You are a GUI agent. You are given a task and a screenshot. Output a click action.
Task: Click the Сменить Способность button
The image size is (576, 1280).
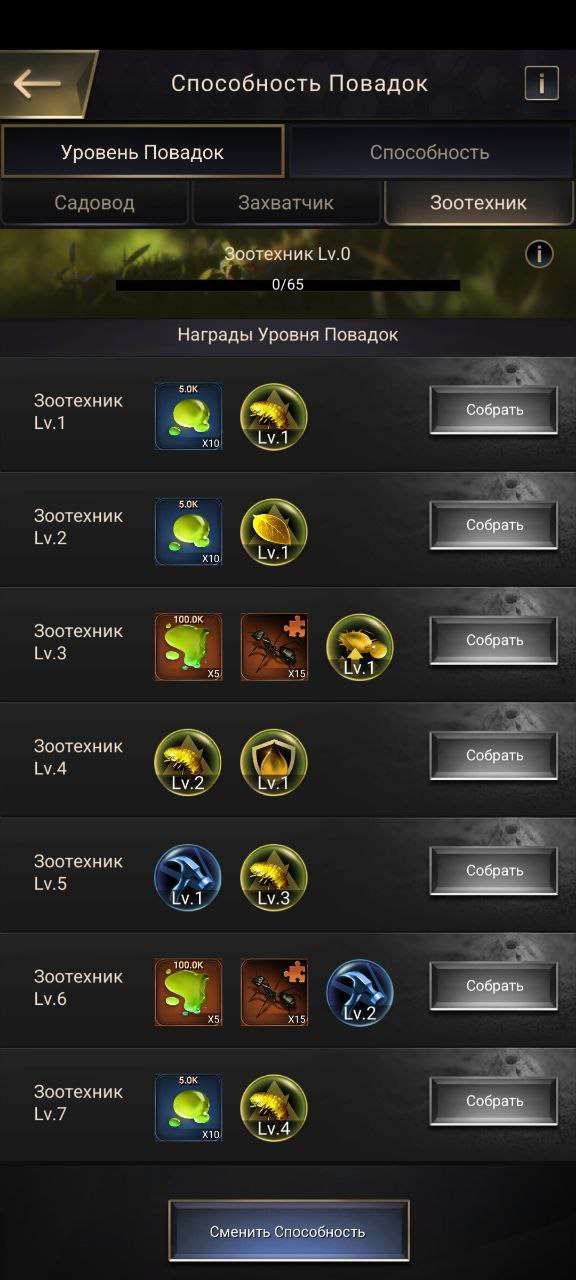[288, 1231]
